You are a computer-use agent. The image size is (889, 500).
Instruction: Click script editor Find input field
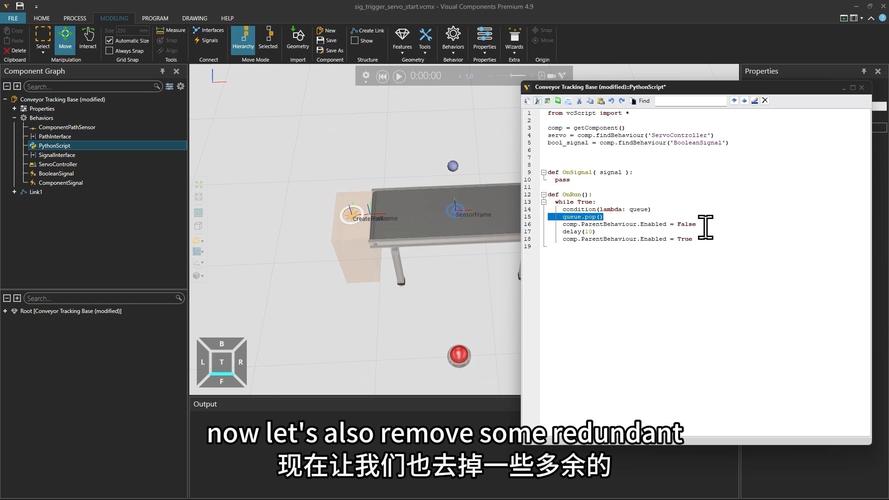point(690,101)
